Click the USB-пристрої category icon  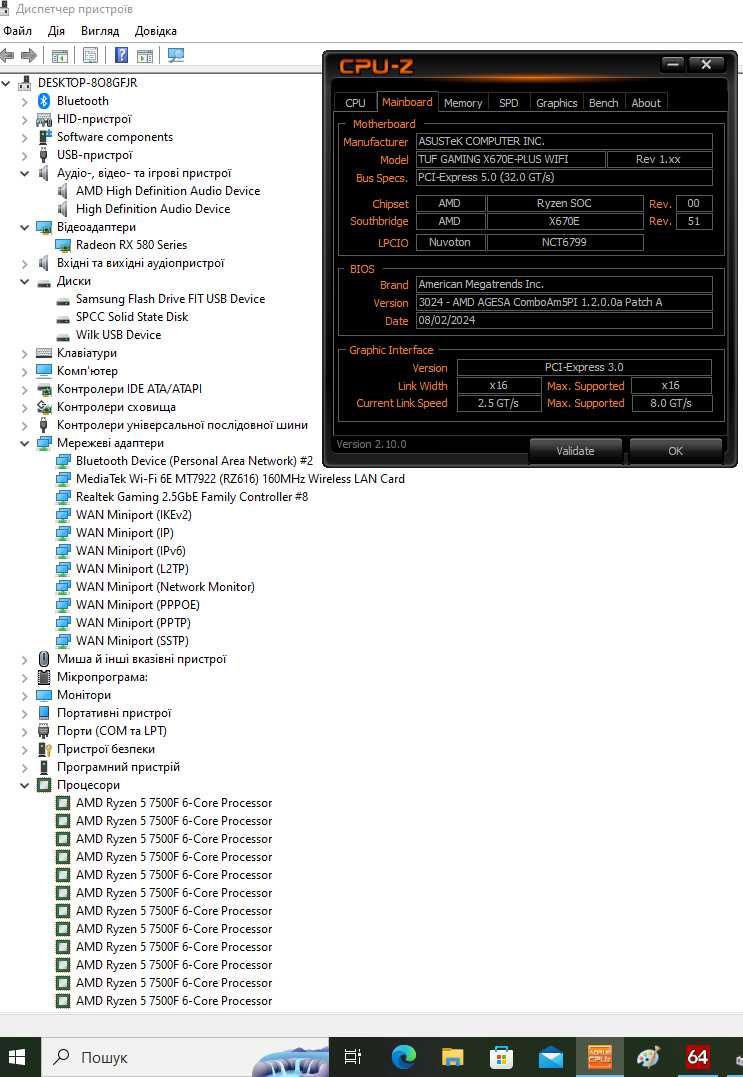(44, 155)
